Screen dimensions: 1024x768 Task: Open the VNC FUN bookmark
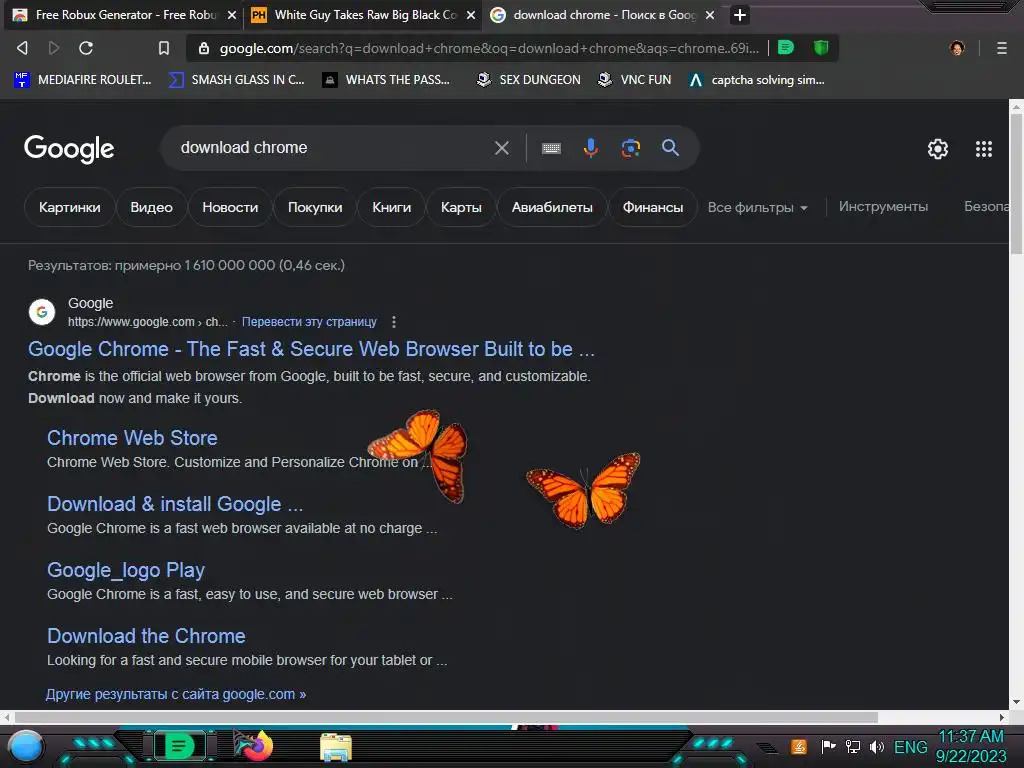tap(635, 80)
